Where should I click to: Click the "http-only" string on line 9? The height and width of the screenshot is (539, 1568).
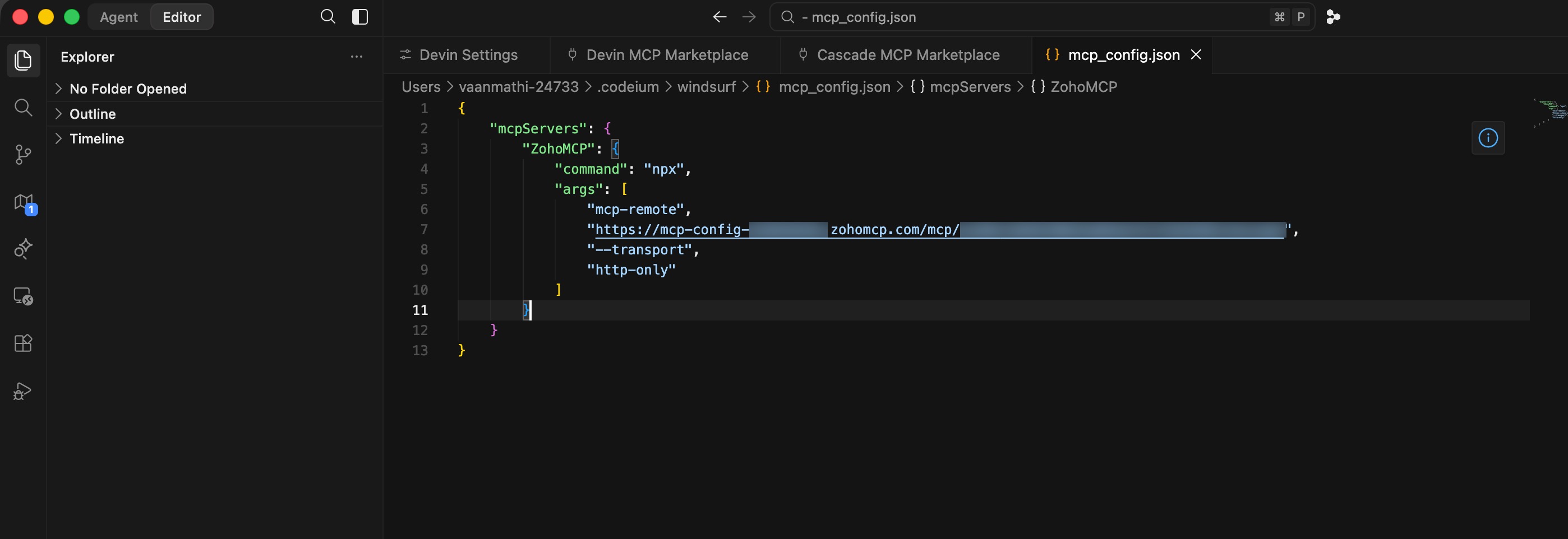click(631, 269)
